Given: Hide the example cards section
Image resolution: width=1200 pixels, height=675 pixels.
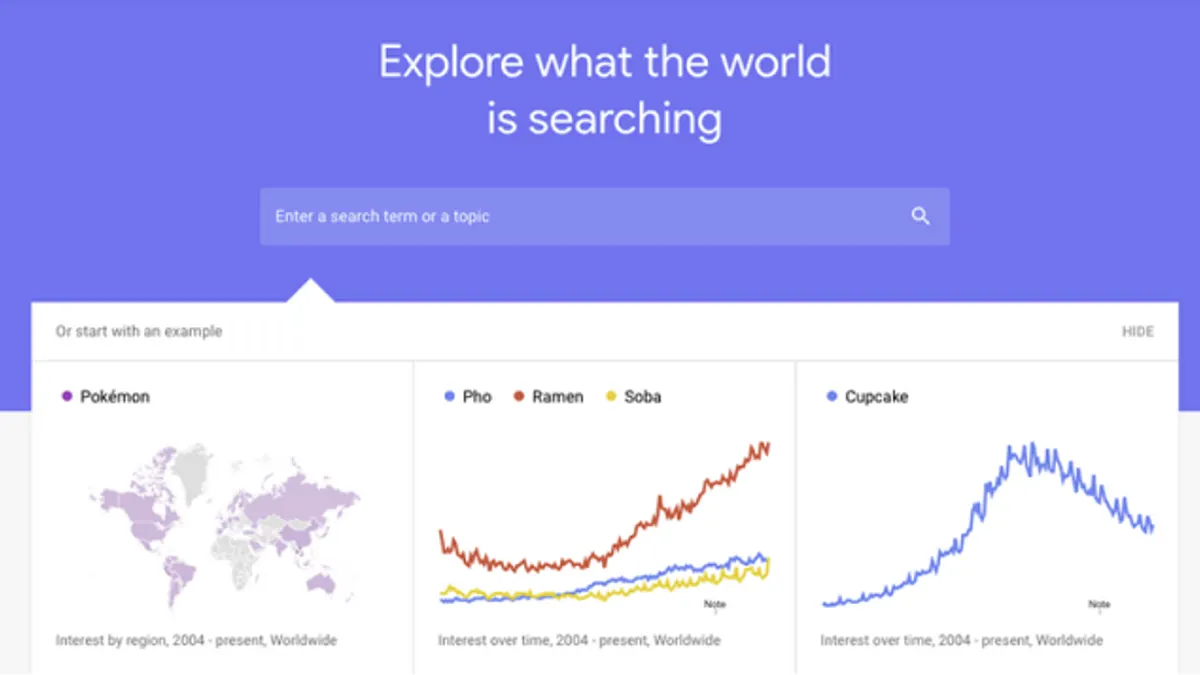Looking at the screenshot, I should click(1137, 332).
